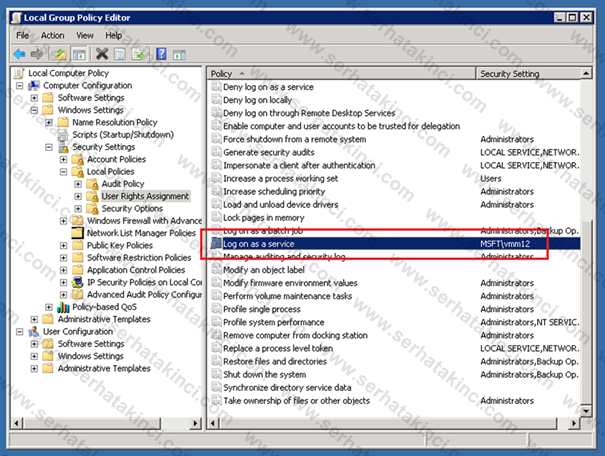Select Software Restriction Policies tree item
The width and height of the screenshot is (605, 456).
click(x=139, y=258)
